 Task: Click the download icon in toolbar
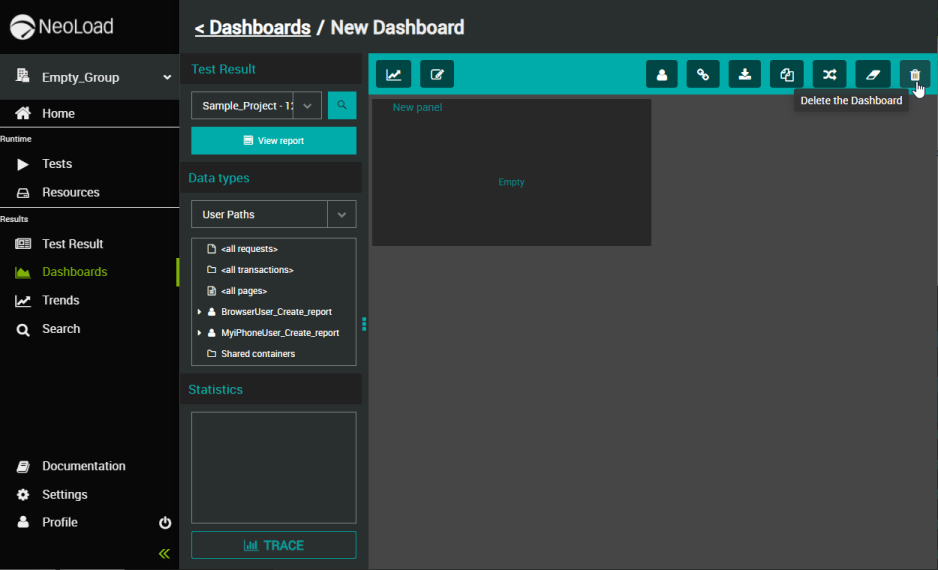point(745,74)
